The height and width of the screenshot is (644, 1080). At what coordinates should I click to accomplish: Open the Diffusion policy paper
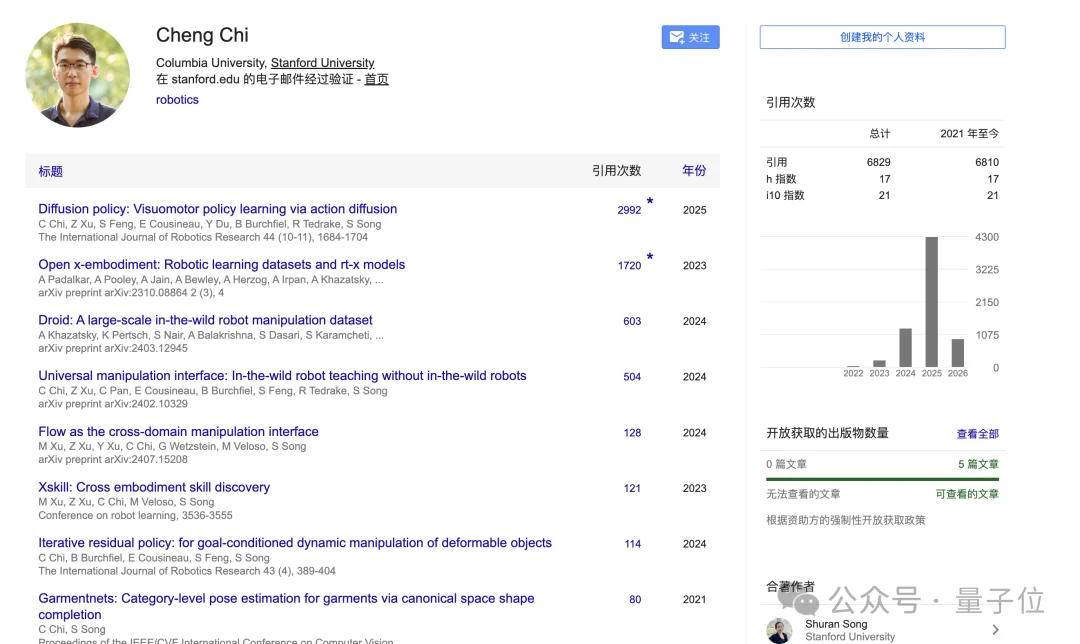pyautogui.click(x=217, y=209)
